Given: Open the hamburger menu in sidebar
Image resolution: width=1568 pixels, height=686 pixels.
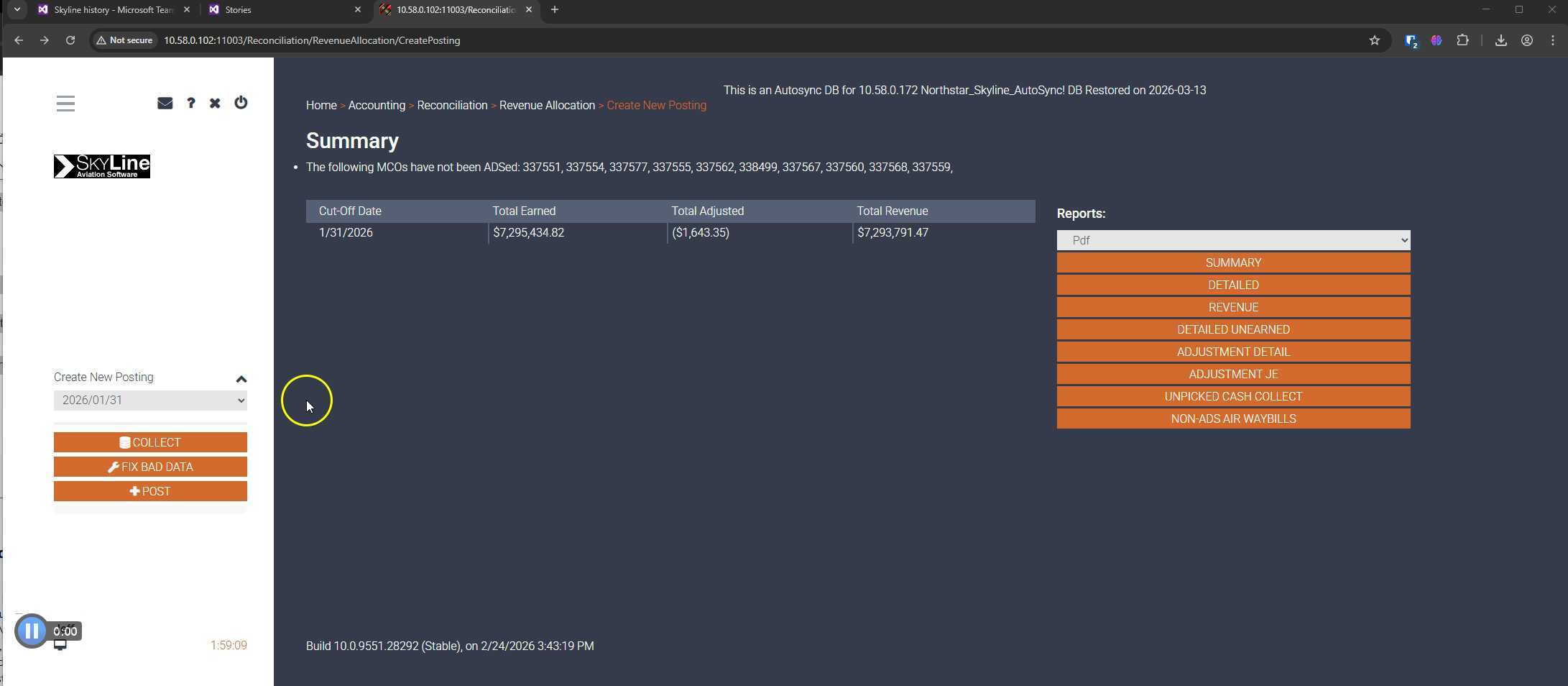Looking at the screenshot, I should (x=65, y=104).
